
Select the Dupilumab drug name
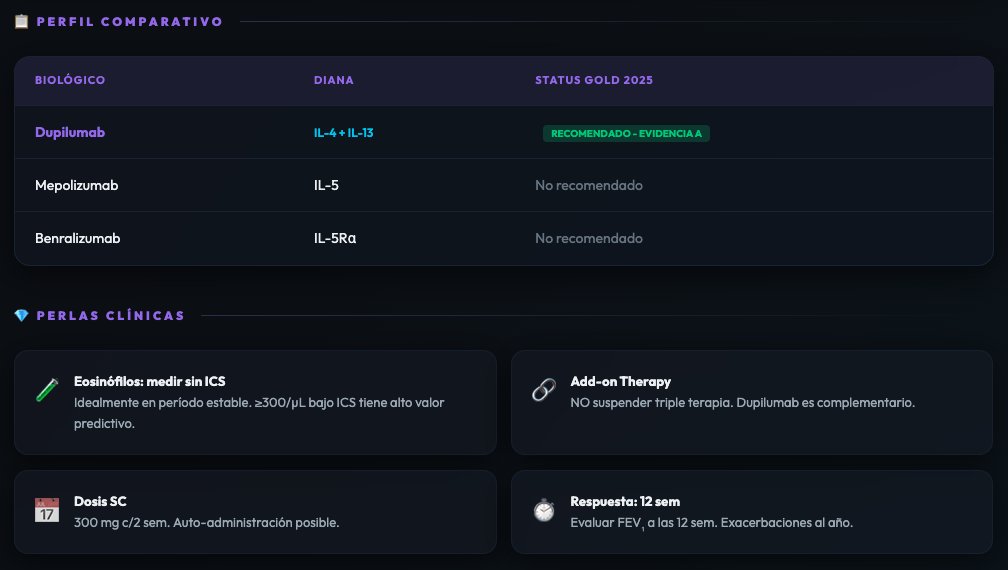pos(70,132)
